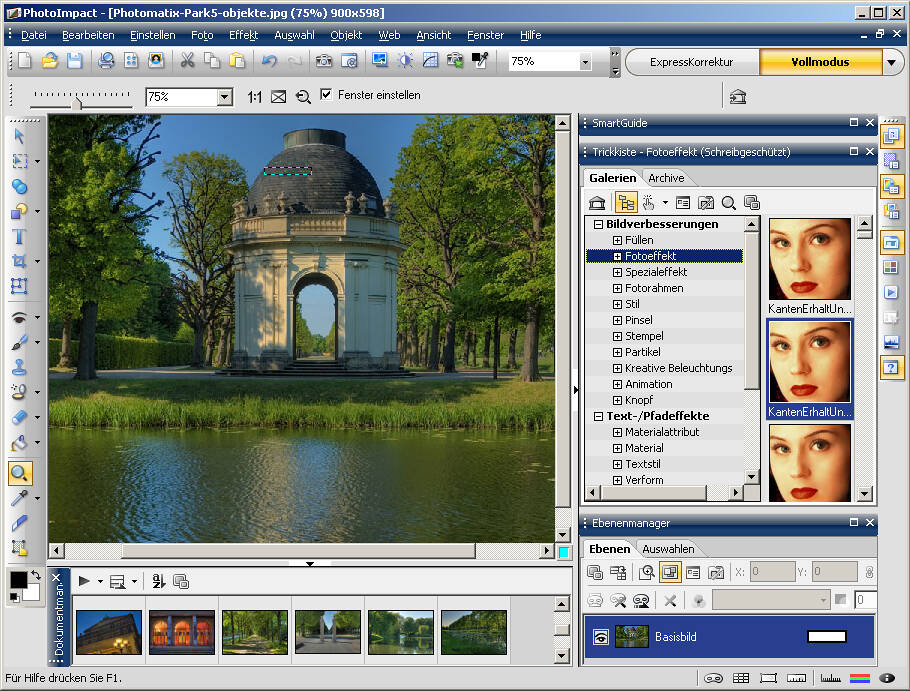
Task: Swap foreground and background colors
Action: [36, 575]
